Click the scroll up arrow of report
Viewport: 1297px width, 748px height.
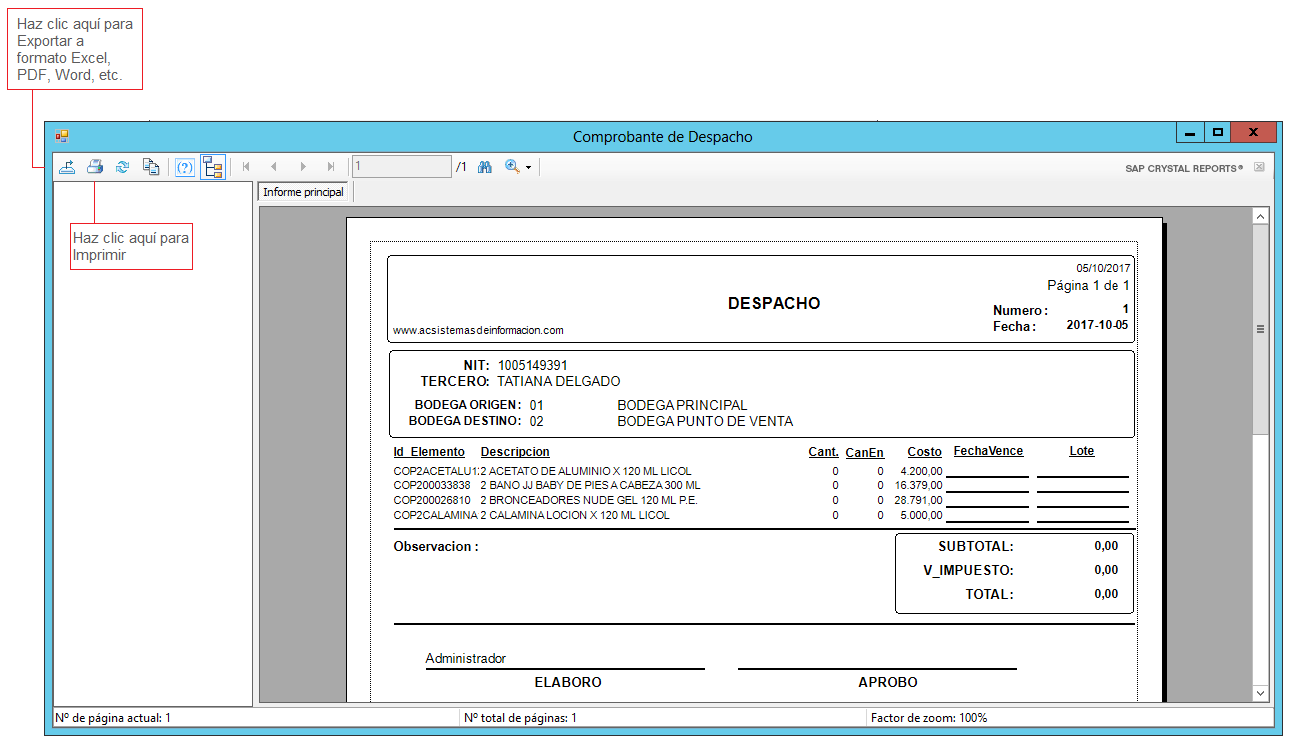[1260, 217]
